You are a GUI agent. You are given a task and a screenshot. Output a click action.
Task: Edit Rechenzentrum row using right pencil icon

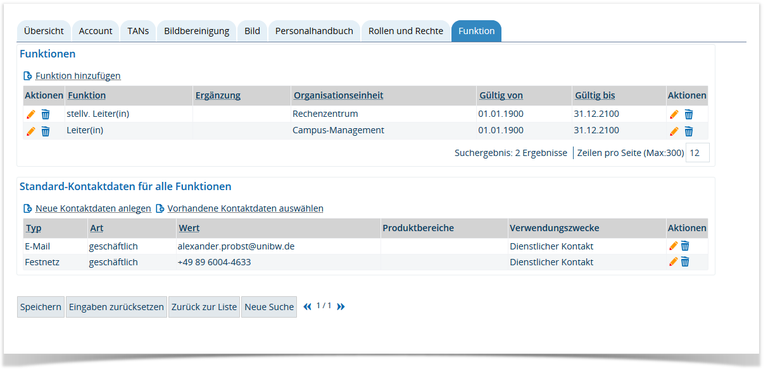pyautogui.click(x=674, y=115)
